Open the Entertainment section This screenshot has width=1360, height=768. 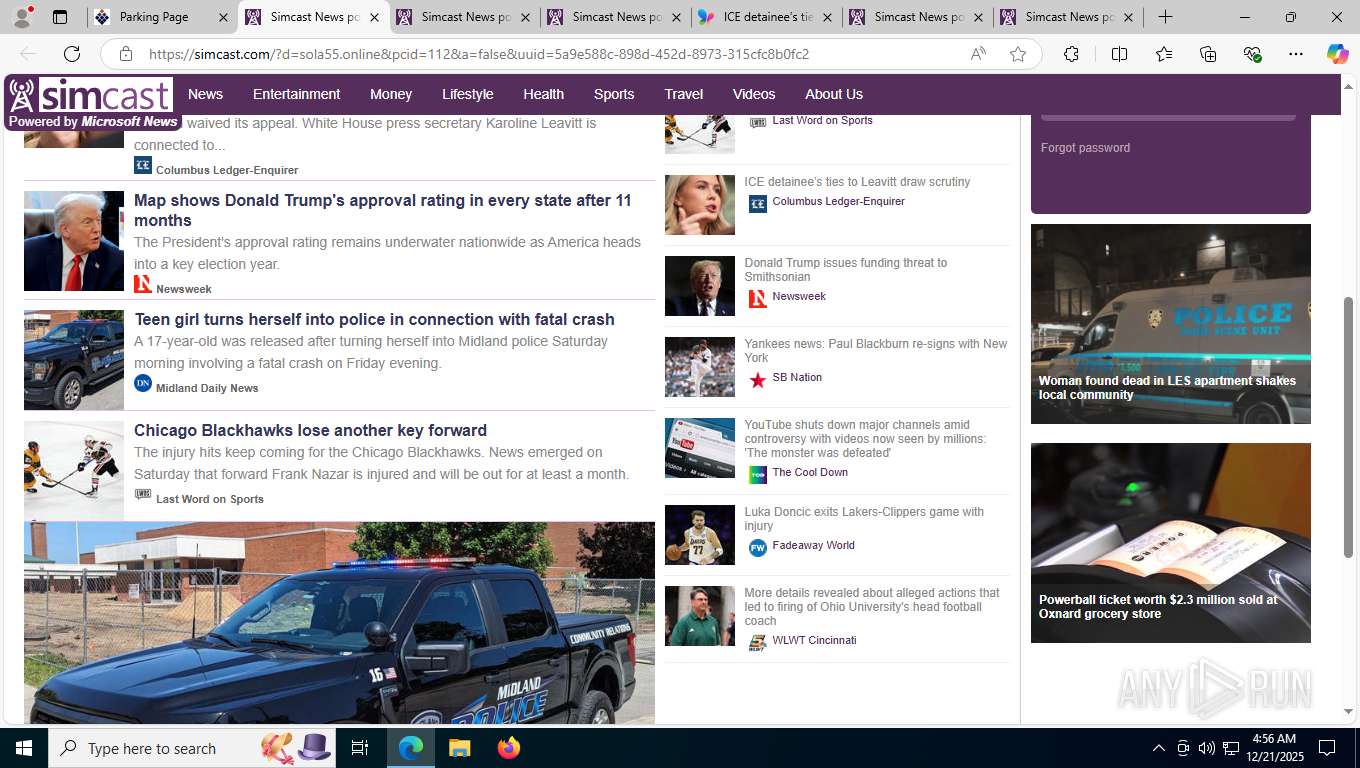(296, 94)
